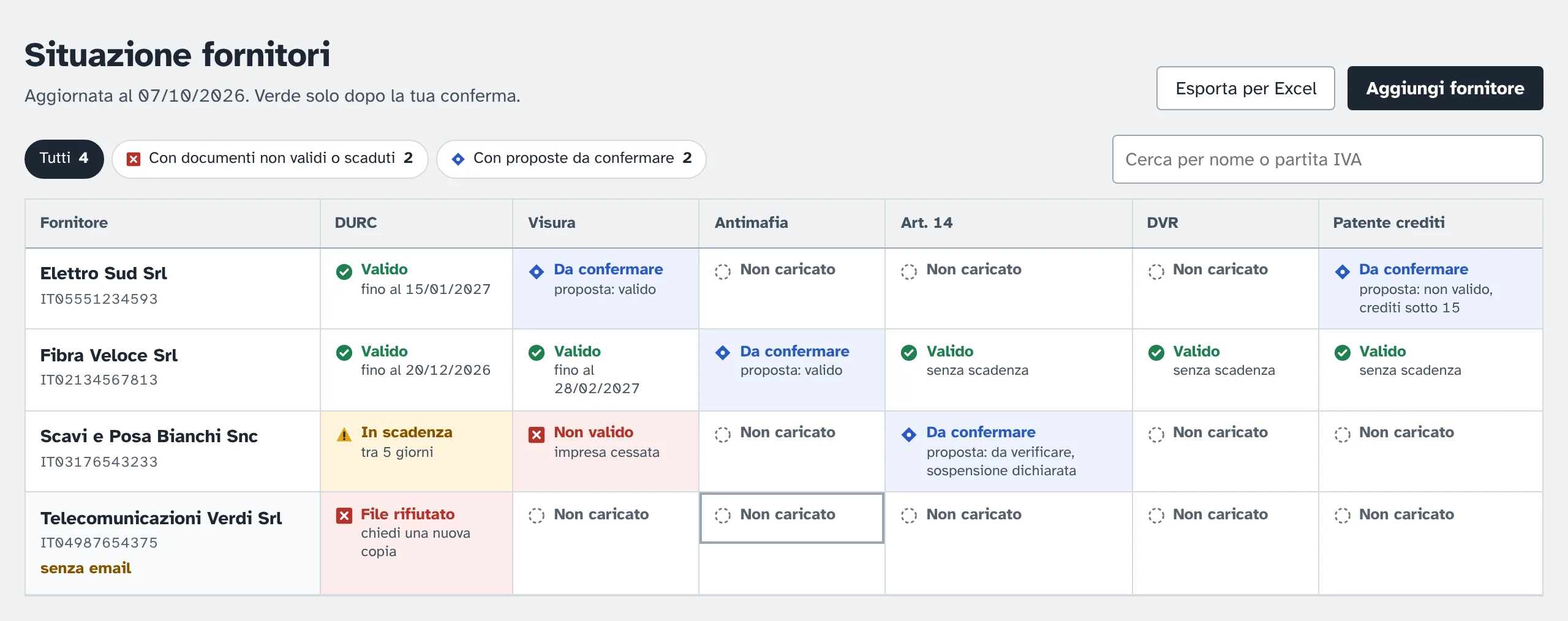Click 'sospensione dichiarata' proposal text
Viewport: 1568px width, 621px height.
click(1001, 471)
